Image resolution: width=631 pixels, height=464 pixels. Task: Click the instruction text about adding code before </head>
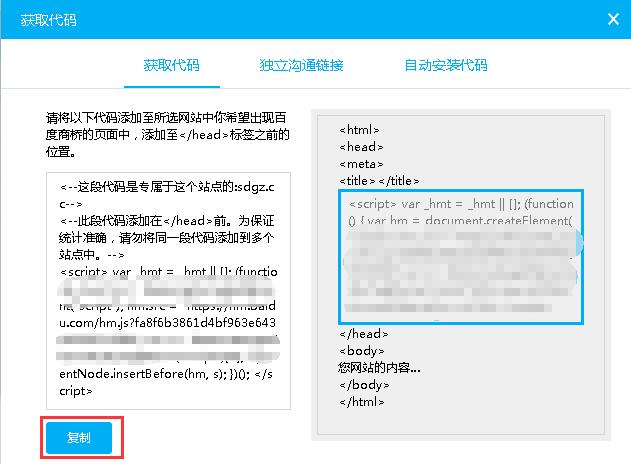(x=167, y=134)
